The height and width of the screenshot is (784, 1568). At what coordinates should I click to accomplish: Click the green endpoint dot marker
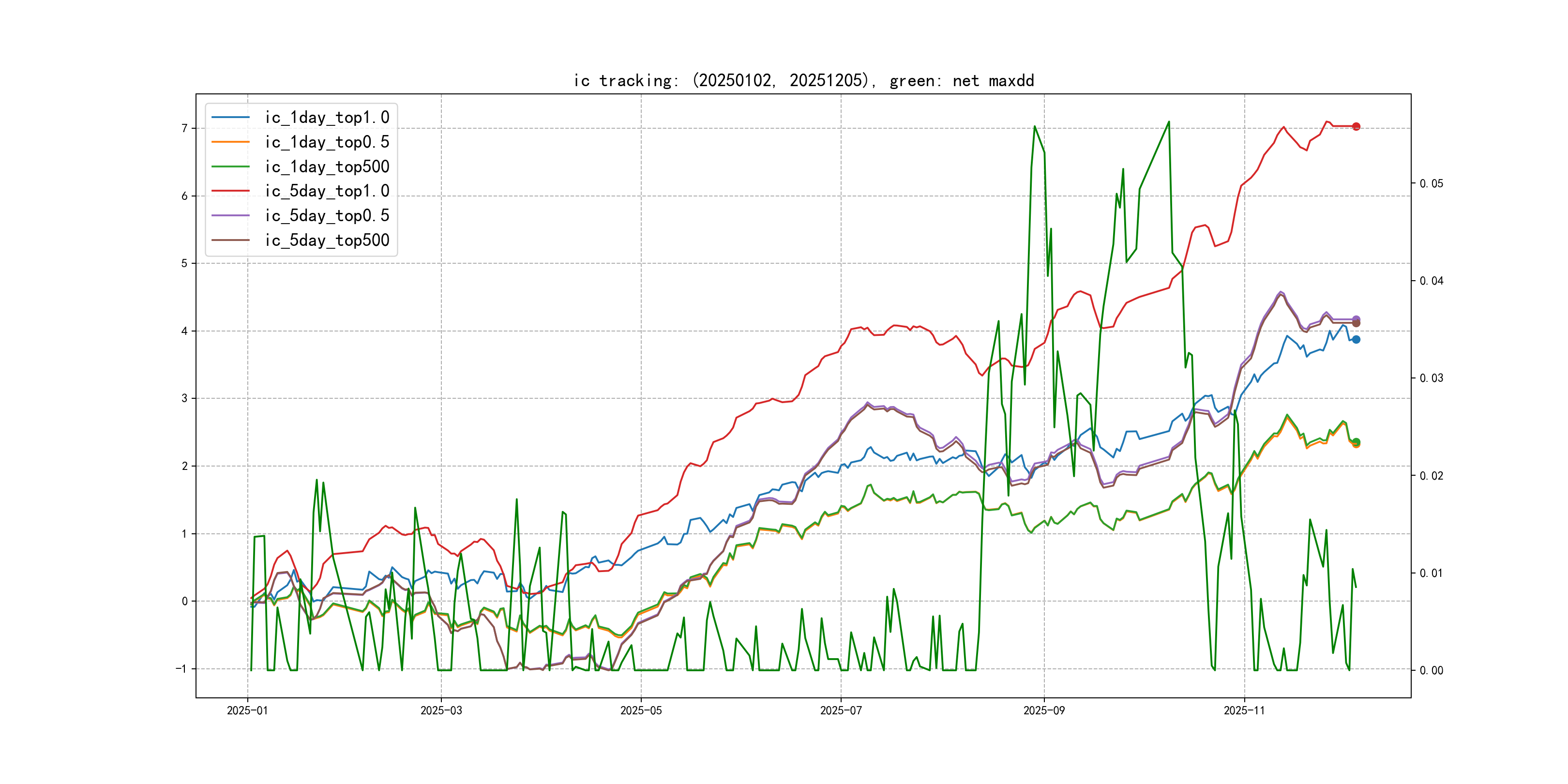pos(1356,442)
